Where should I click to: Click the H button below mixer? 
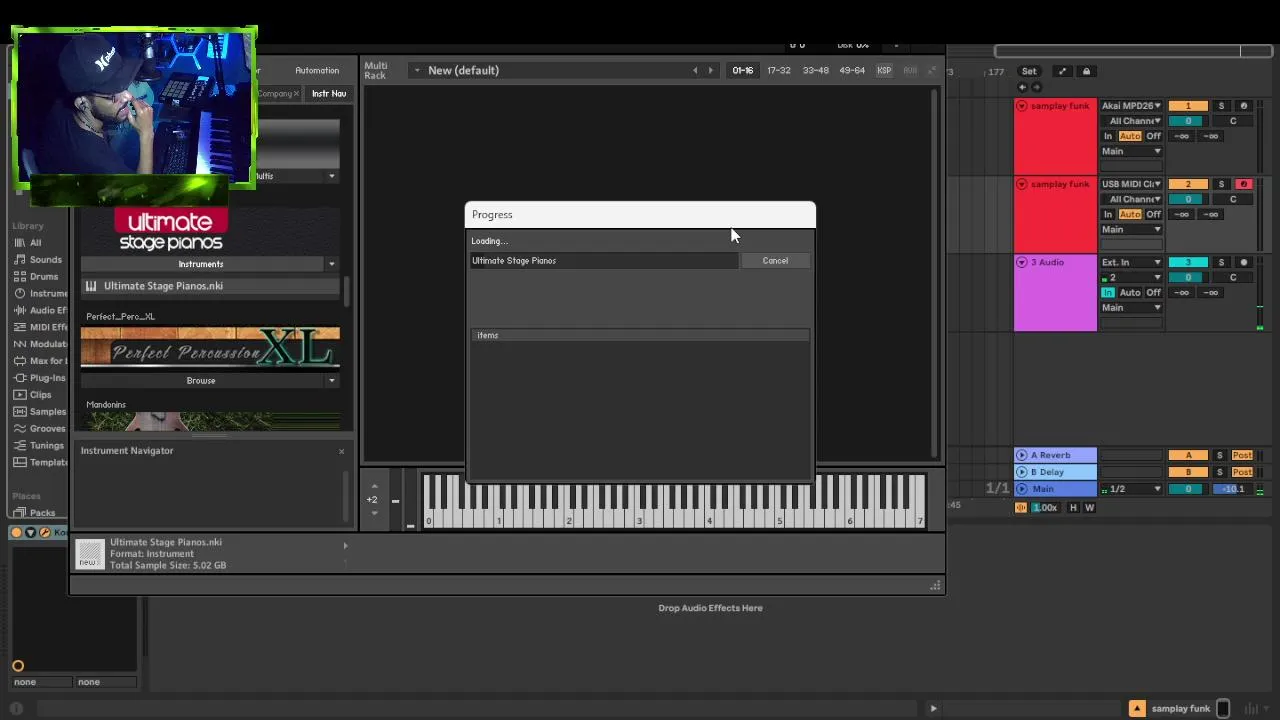[x=1074, y=508]
